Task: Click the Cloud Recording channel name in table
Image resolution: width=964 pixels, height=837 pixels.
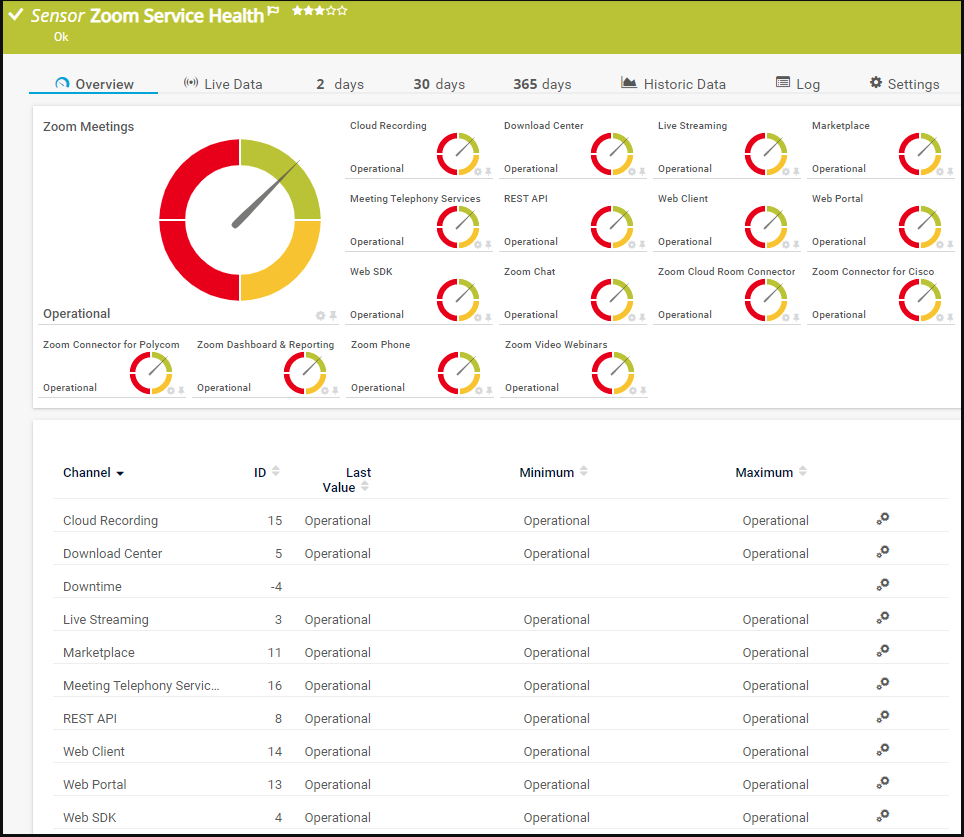Action: coord(110,520)
